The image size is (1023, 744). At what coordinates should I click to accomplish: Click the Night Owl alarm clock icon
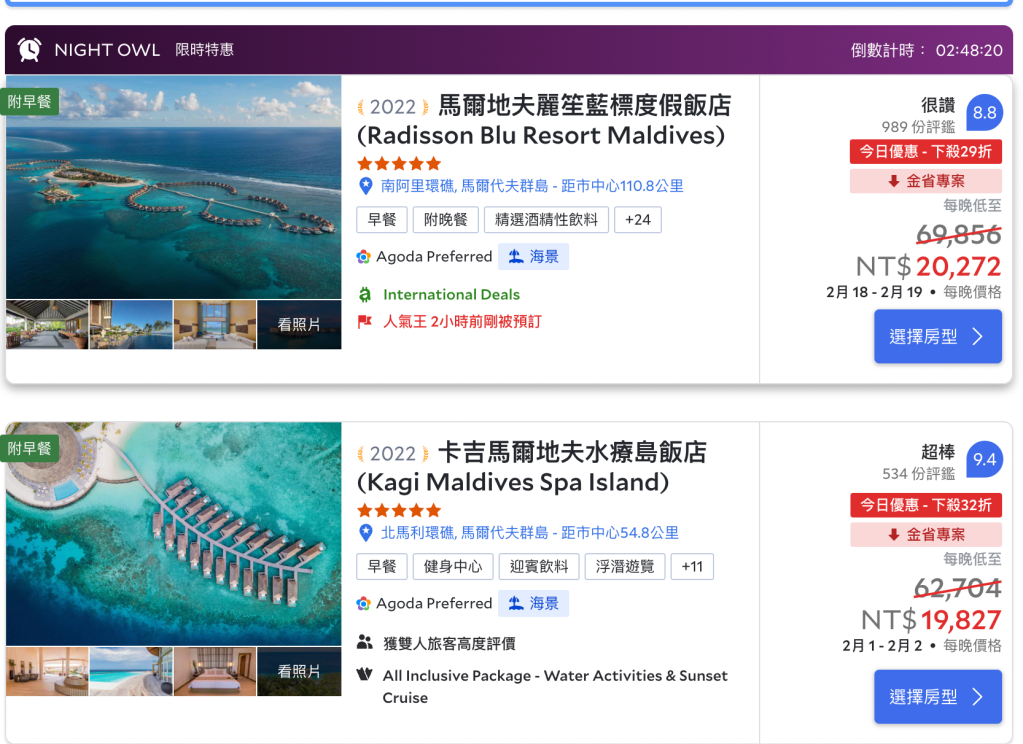(x=30, y=50)
